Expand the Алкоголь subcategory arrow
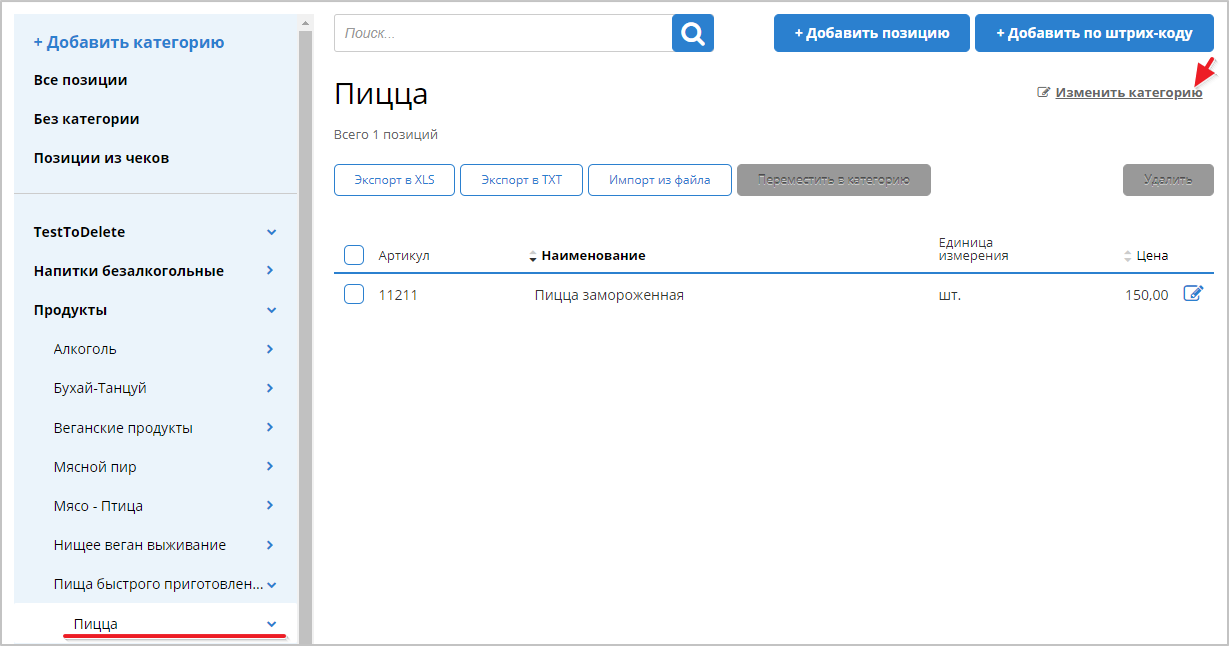 270,349
